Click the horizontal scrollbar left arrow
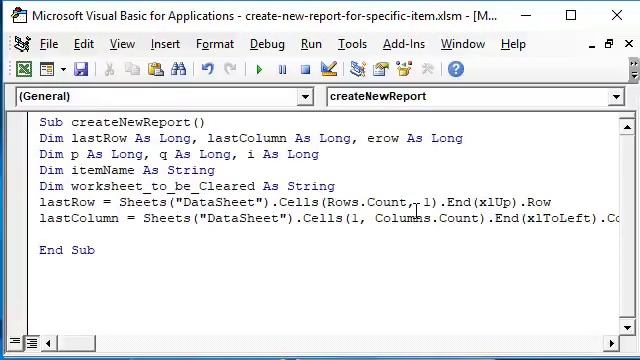Viewport: 640px width, 360px height. tap(48, 344)
